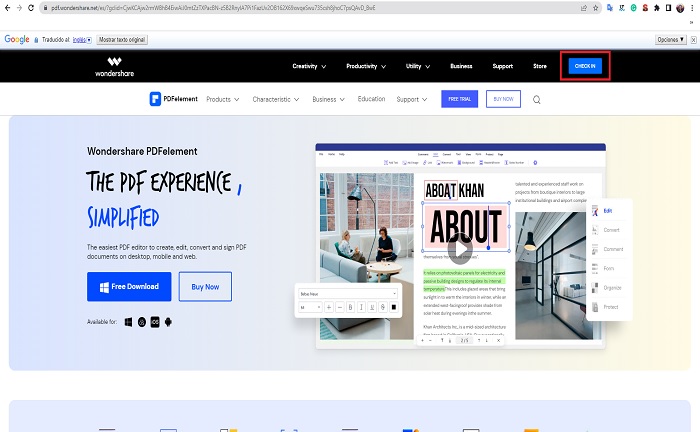Click the green circular C extension icon

633,8
